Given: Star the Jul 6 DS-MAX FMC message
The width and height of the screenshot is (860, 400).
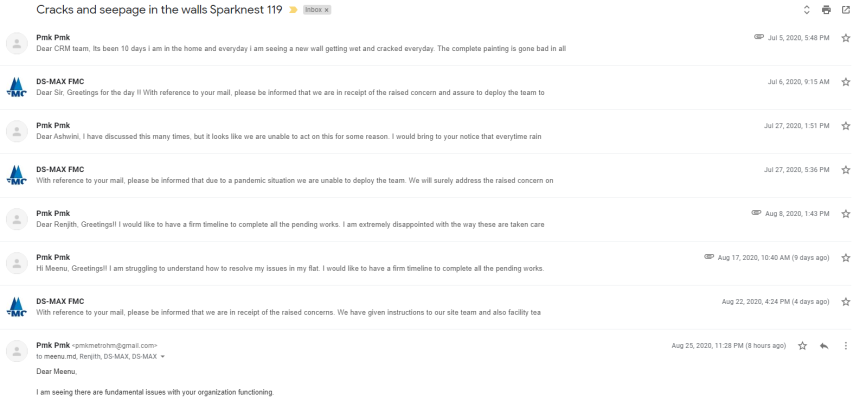Looking at the screenshot, I should tap(846, 82).
